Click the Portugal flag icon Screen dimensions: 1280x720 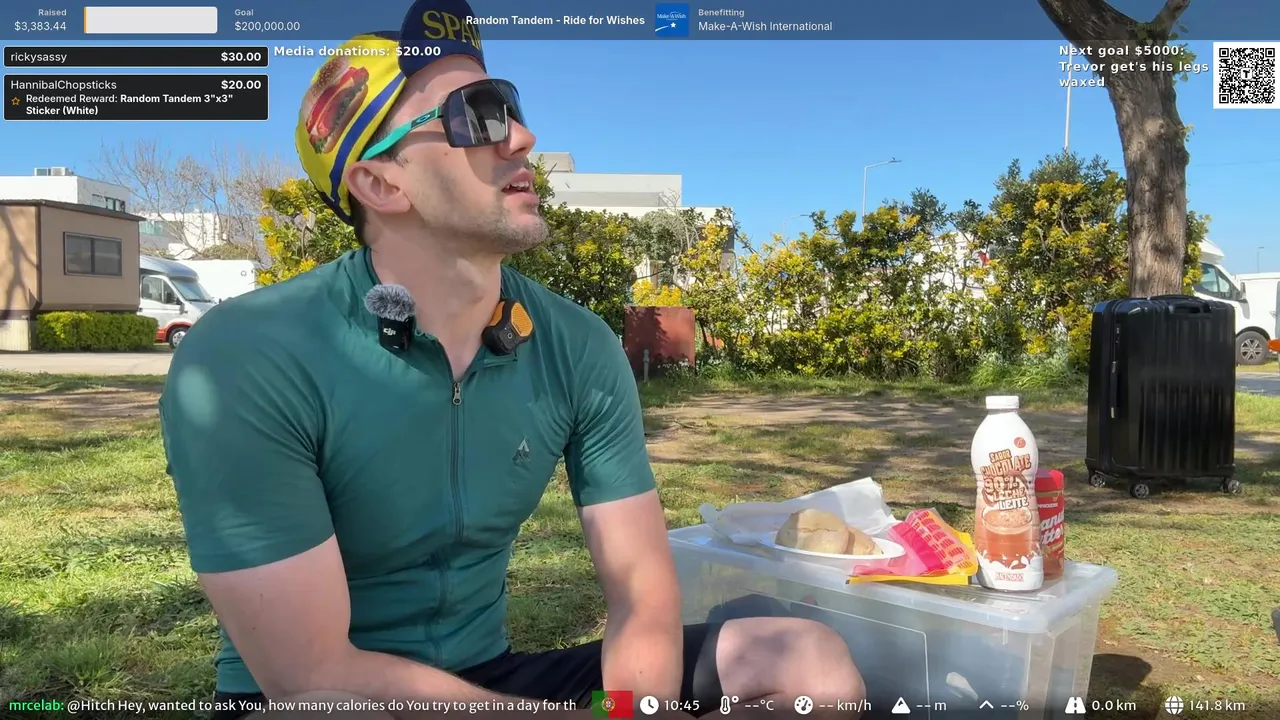(x=612, y=705)
